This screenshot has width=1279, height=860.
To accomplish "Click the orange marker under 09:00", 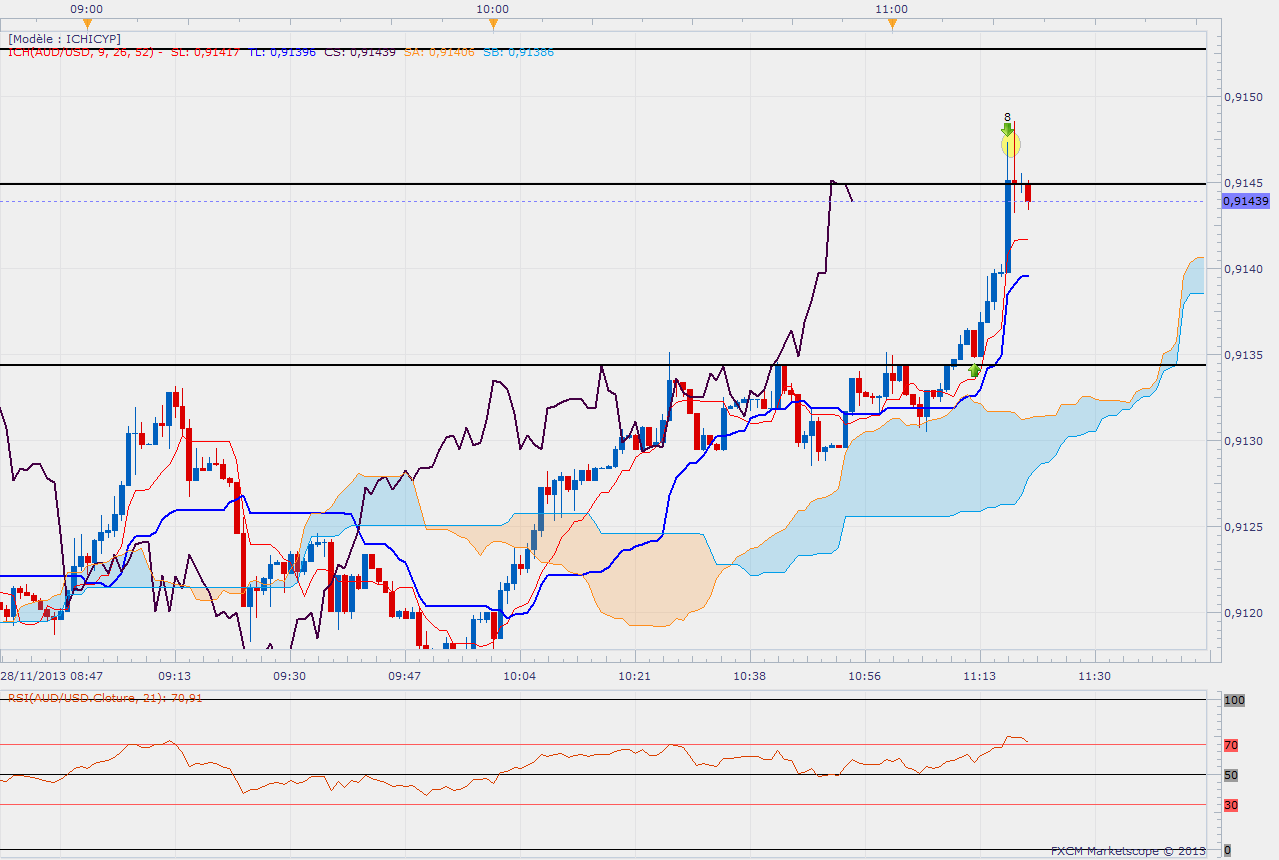I will pyautogui.click(x=88, y=23).
